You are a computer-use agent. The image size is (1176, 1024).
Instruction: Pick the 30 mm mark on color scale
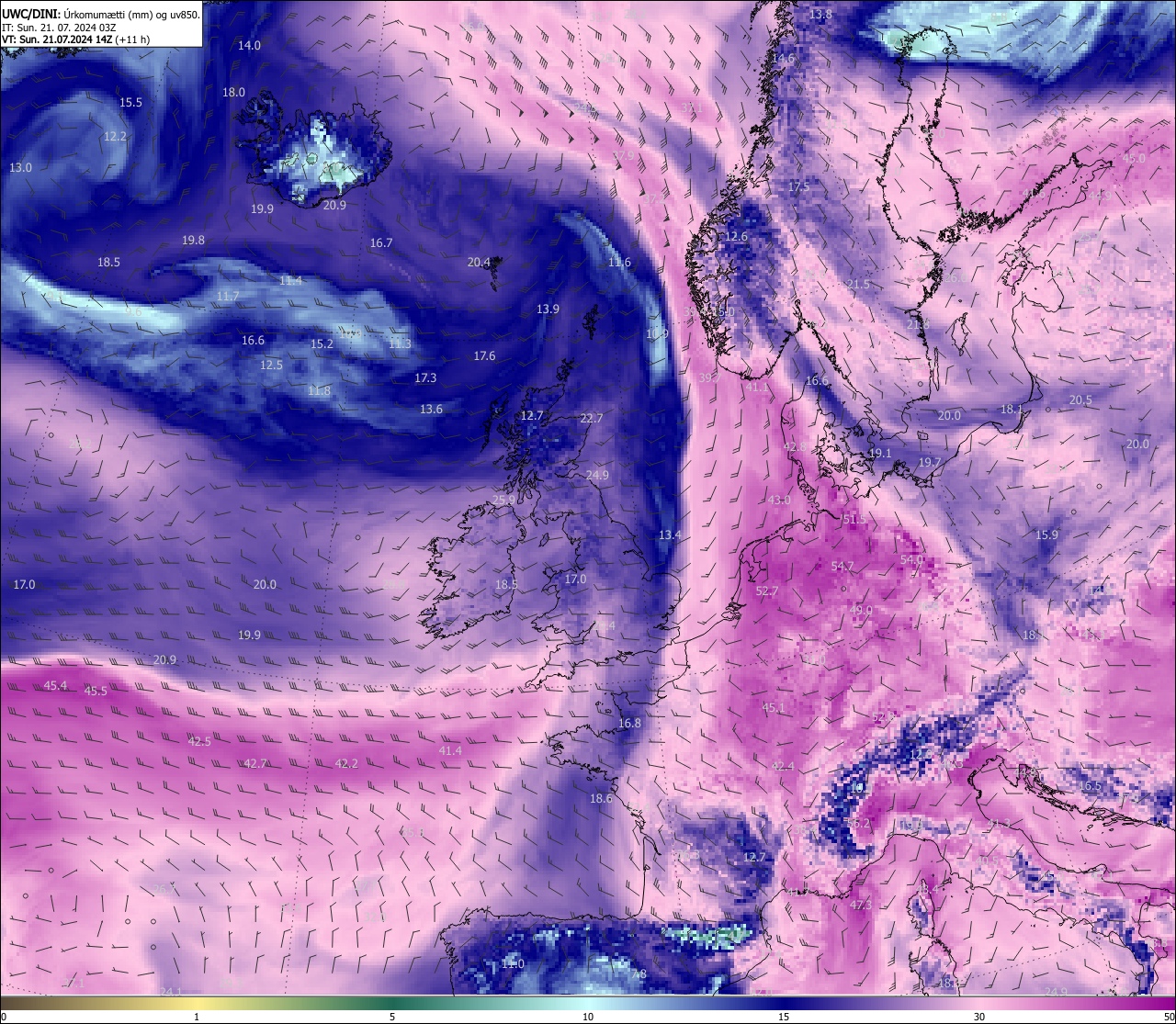[x=979, y=1017]
